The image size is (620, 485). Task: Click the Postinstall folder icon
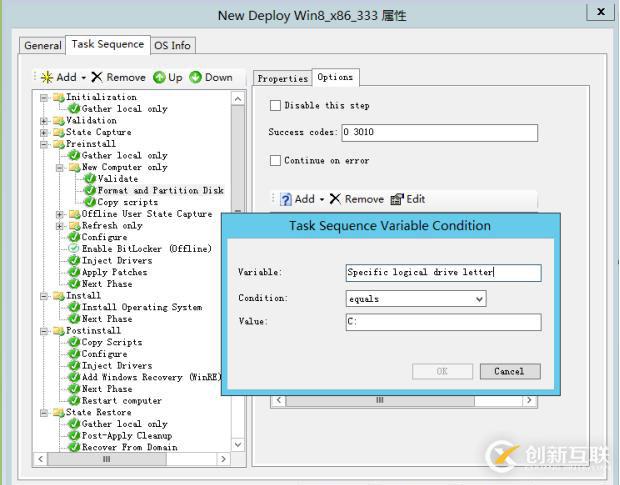(59, 330)
